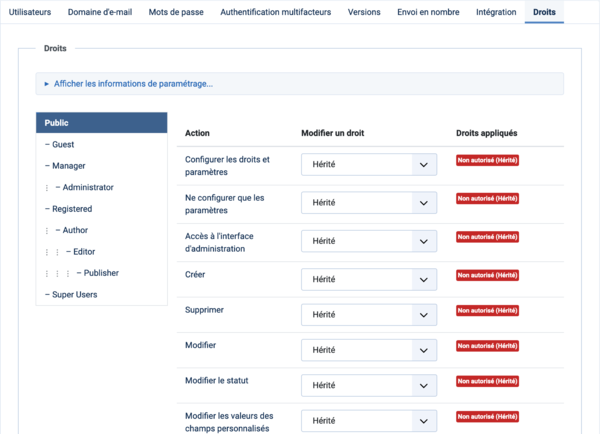Click the Action column header
Screen dimensions: 600x434
pyautogui.click(x=197, y=133)
